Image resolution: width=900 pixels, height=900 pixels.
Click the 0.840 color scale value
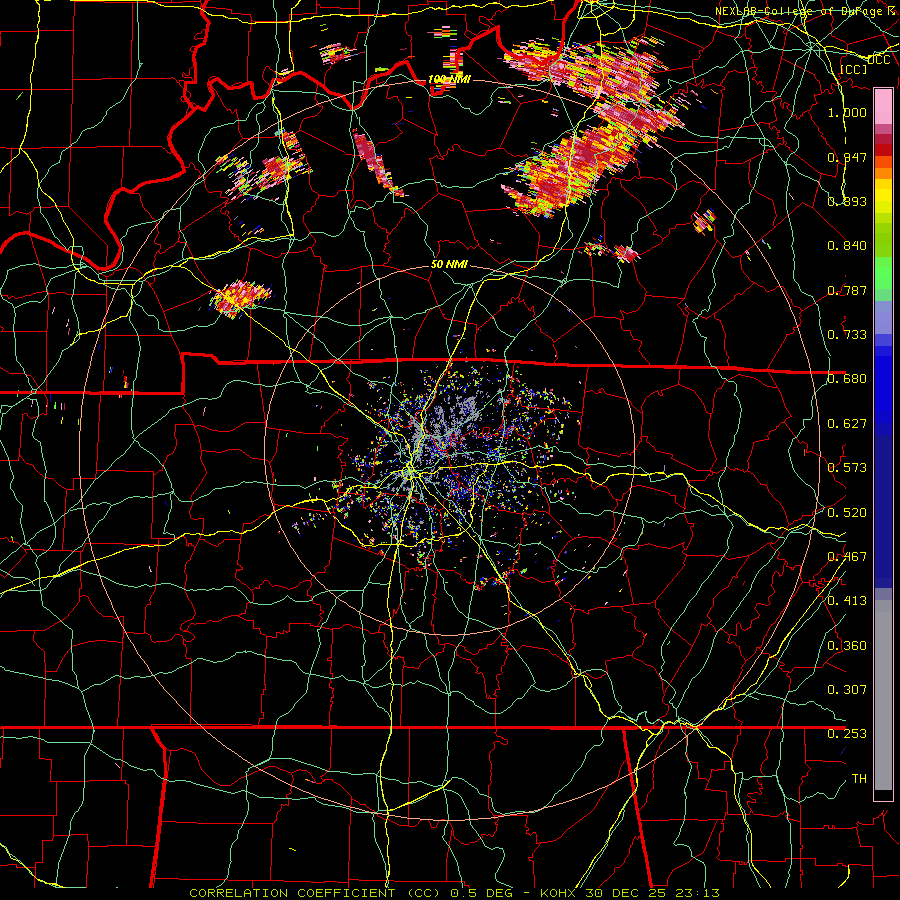pyautogui.click(x=847, y=246)
